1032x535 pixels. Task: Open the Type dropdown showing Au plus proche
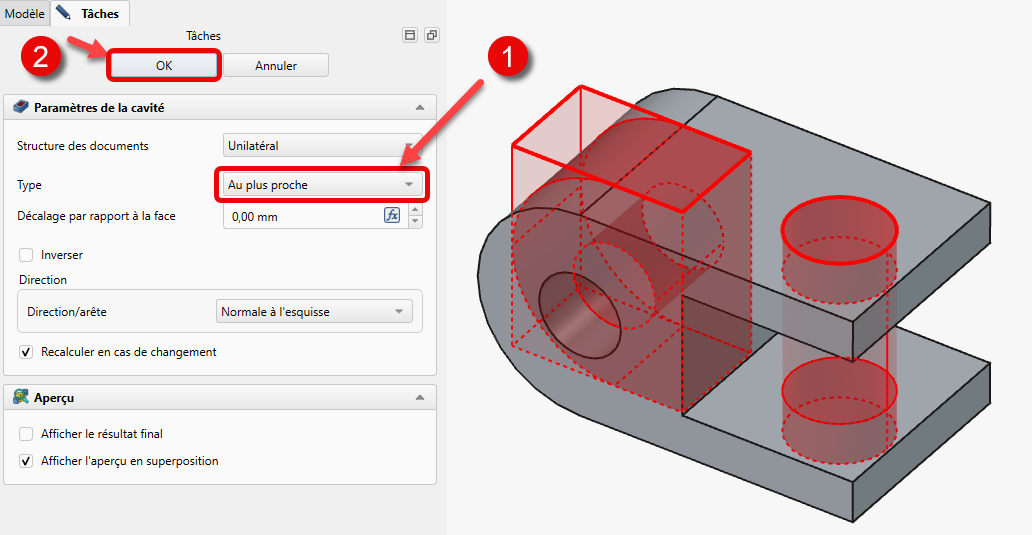[322, 185]
